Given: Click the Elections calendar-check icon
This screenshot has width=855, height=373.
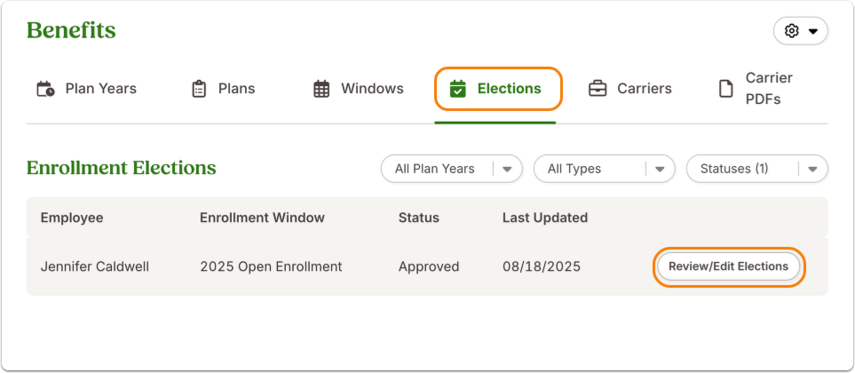Looking at the screenshot, I should [x=457, y=89].
